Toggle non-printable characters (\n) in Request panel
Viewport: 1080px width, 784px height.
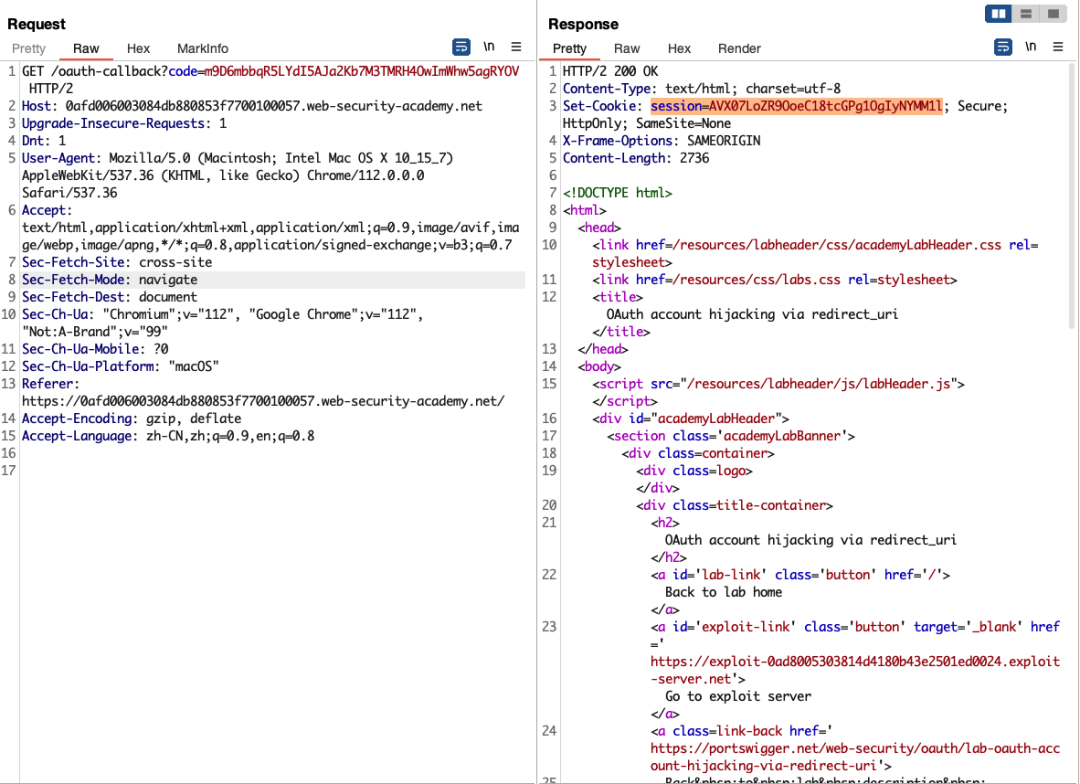tap(488, 46)
